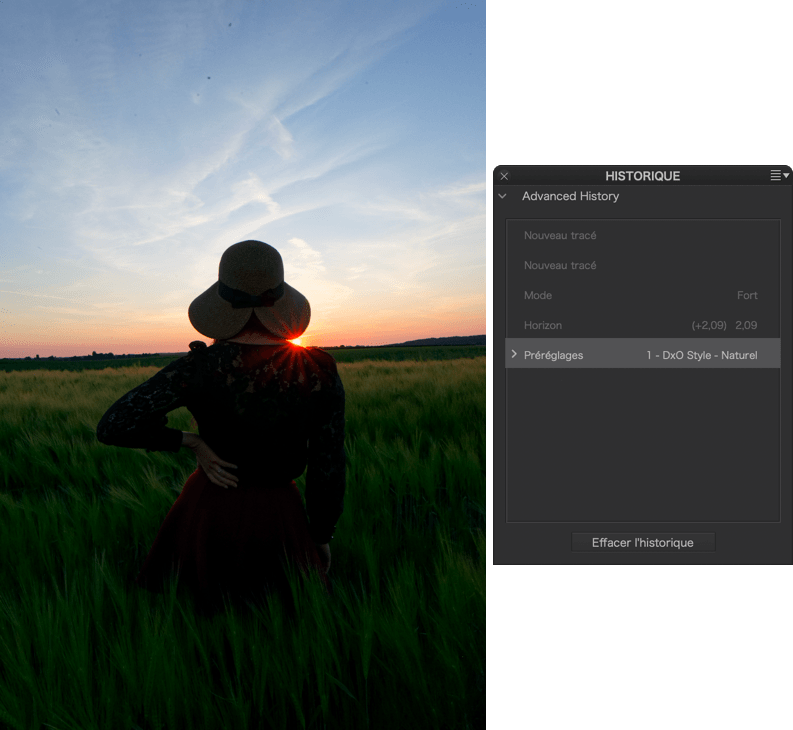Collapse the Advanced History section chevron
Viewport: 793px width, 730px height.
(x=504, y=196)
